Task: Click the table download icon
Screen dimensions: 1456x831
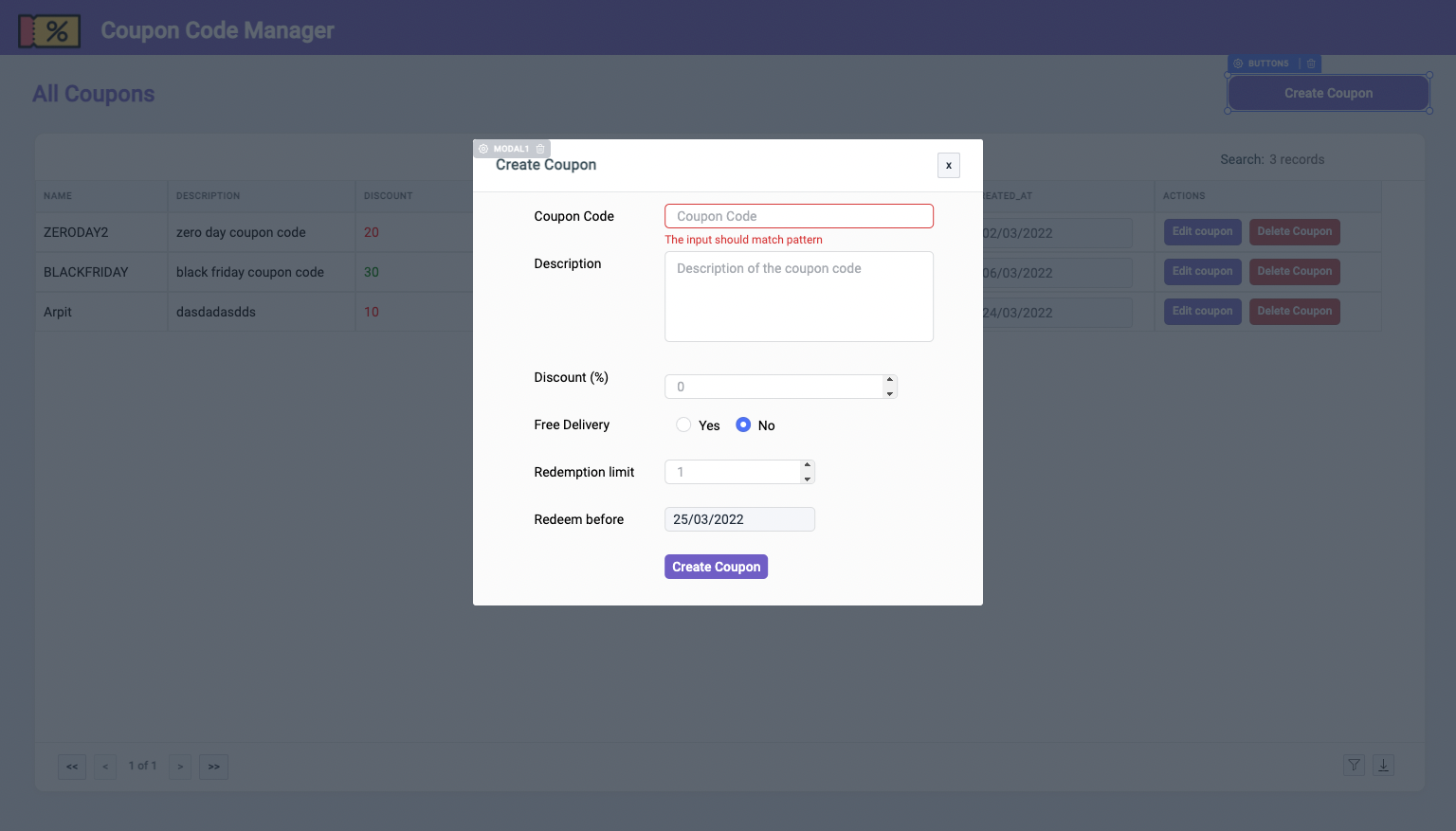Action: (1383, 766)
